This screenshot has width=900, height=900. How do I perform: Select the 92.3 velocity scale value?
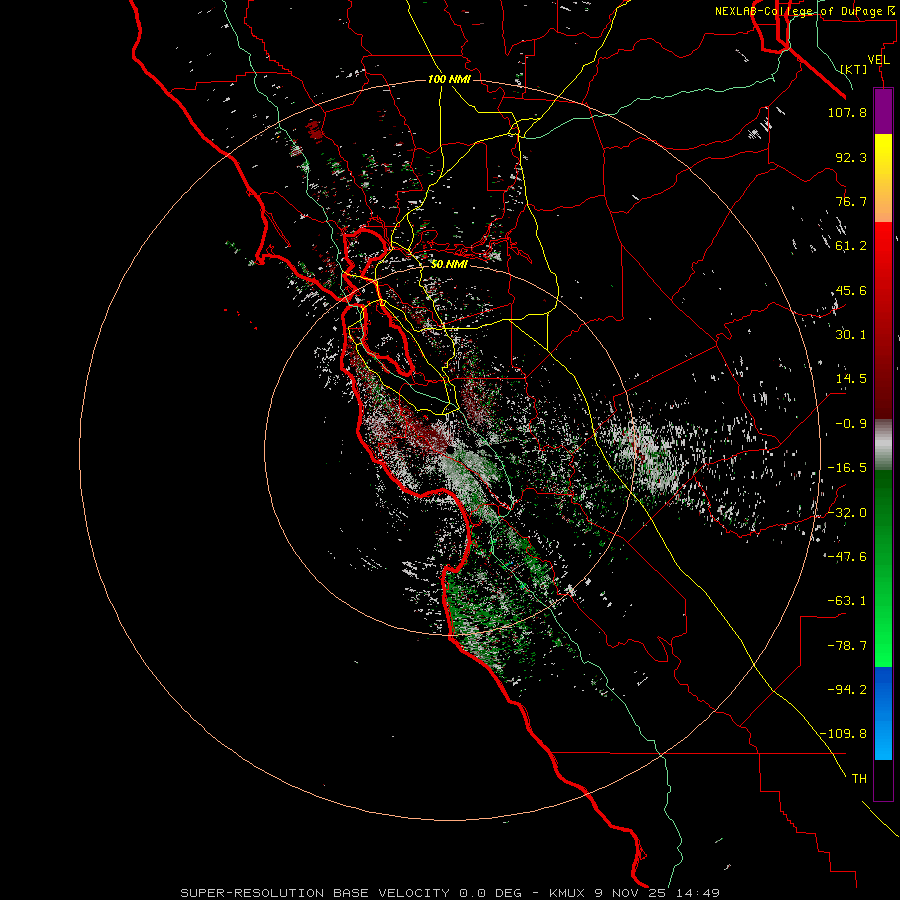pos(851,157)
